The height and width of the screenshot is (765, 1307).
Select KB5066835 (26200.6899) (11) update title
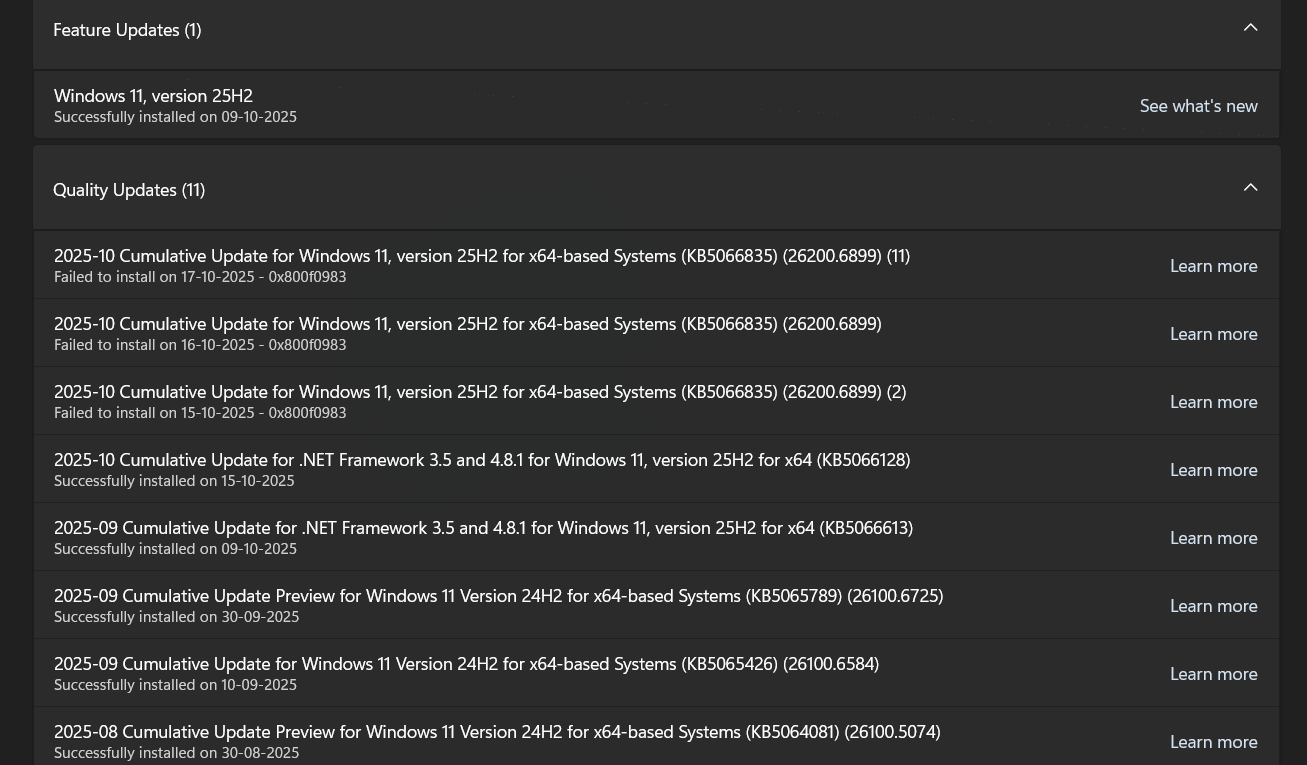tap(482, 256)
